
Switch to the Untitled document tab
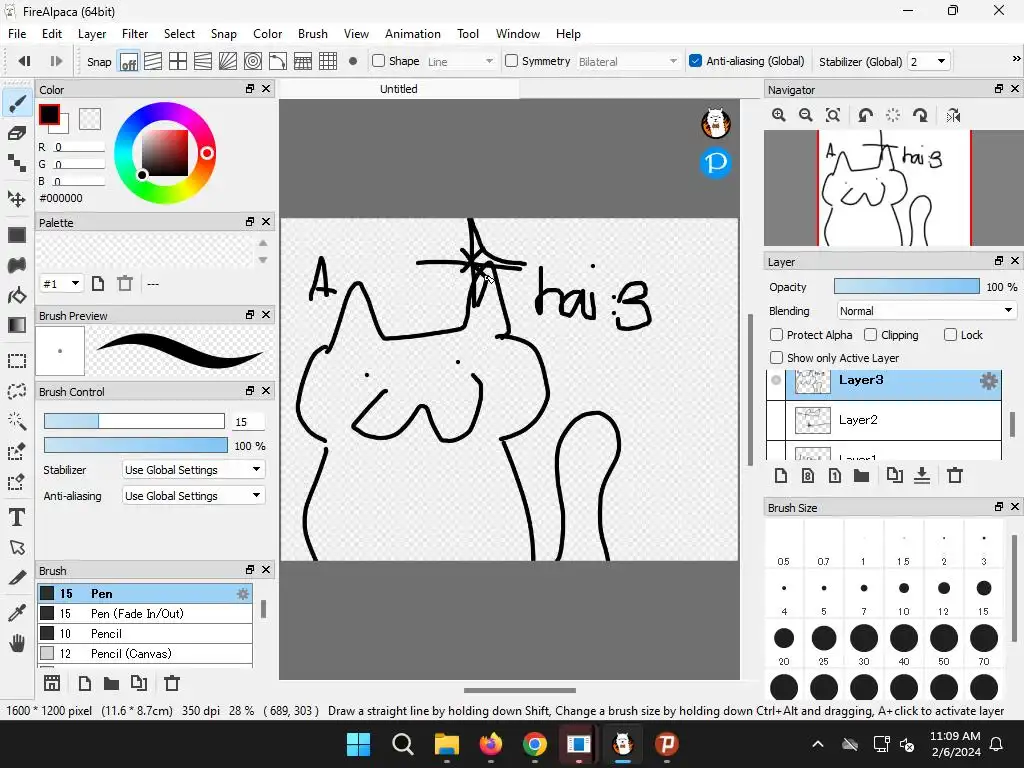pos(398,89)
